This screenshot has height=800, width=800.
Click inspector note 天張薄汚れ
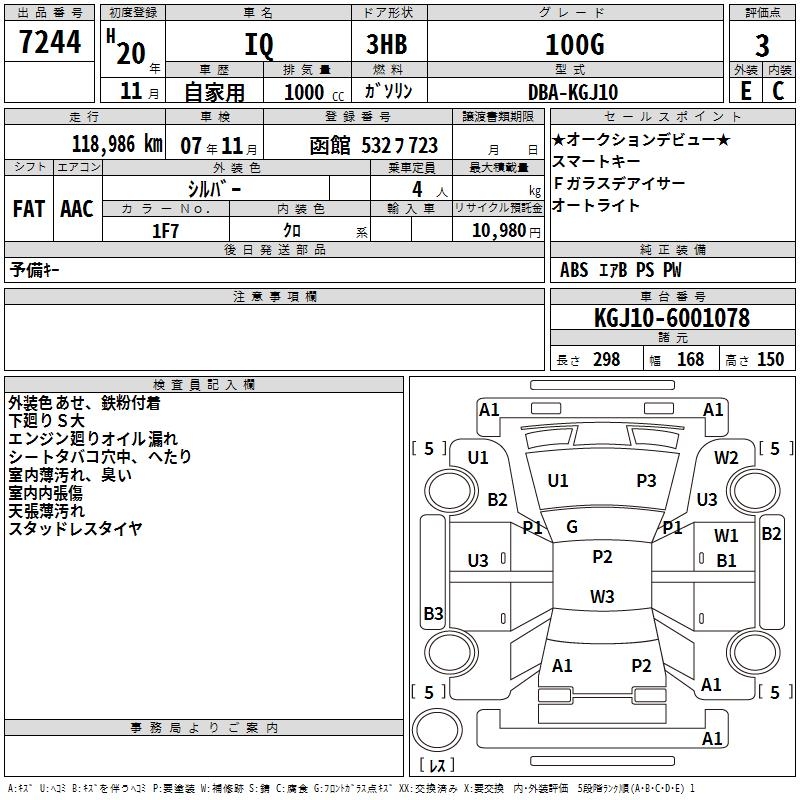[x=46, y=511]
